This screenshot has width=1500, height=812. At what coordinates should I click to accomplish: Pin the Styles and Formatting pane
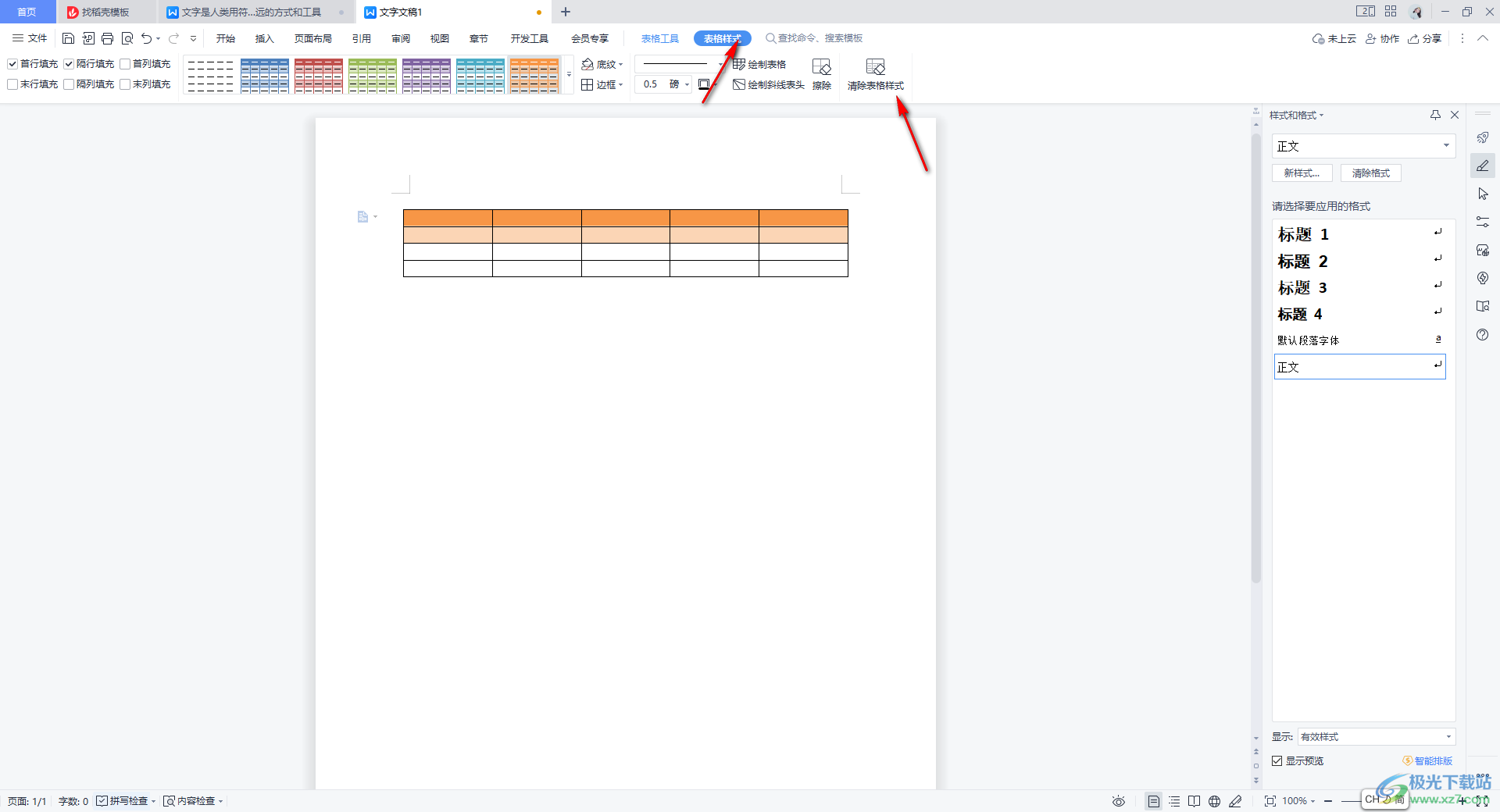point(1435,115)
